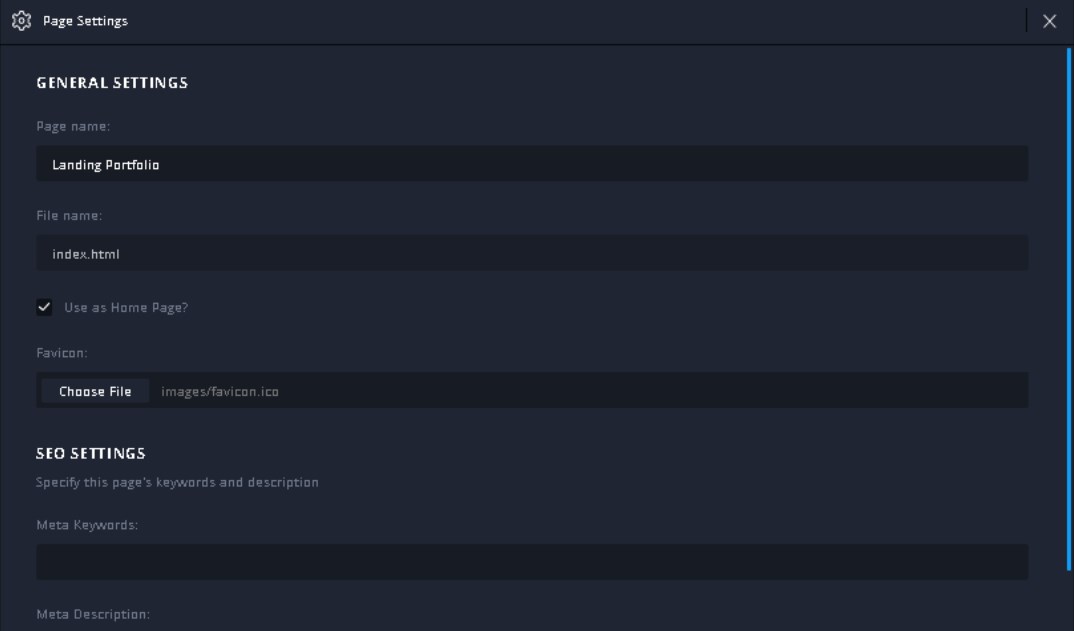The image size is (1074, 631).
Task: Click the Page name field containing Landing Portfolio
Action: 531,164
